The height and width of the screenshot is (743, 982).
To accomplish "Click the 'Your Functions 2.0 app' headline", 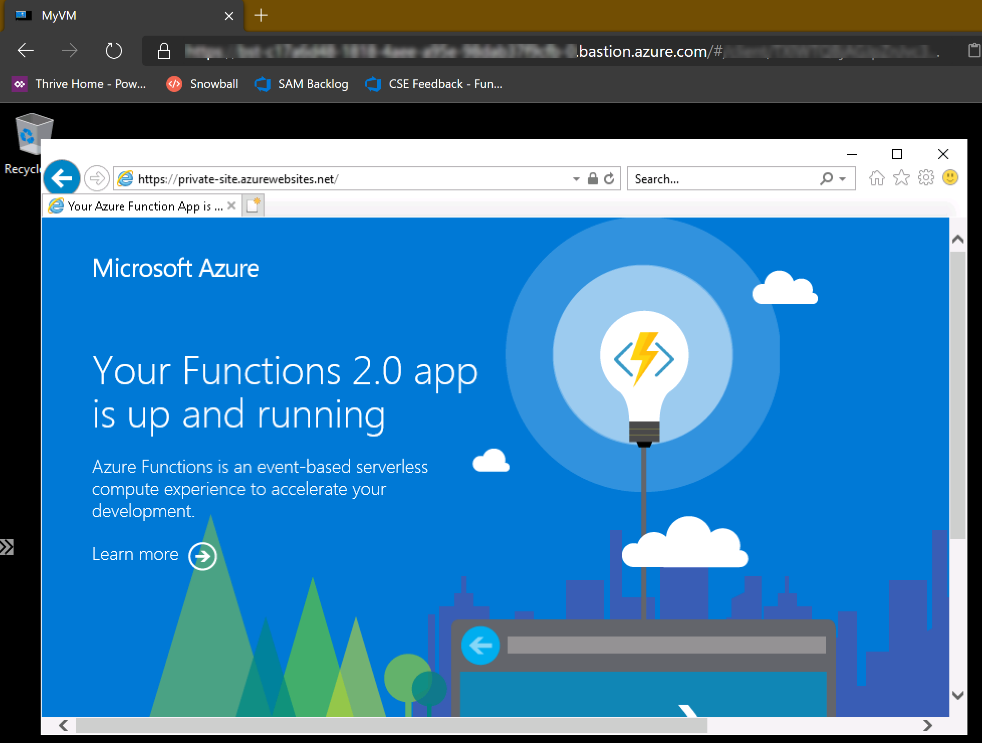I will pos(285,372).
